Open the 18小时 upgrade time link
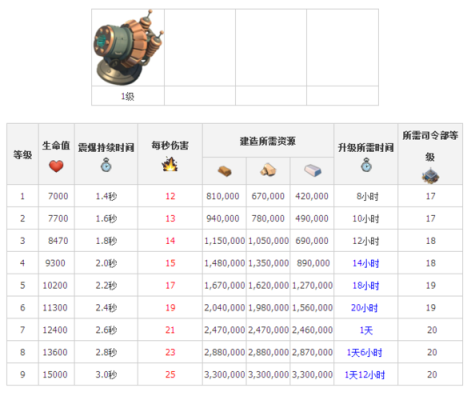The width and height of the screenshot is (471, 400). 366,286
